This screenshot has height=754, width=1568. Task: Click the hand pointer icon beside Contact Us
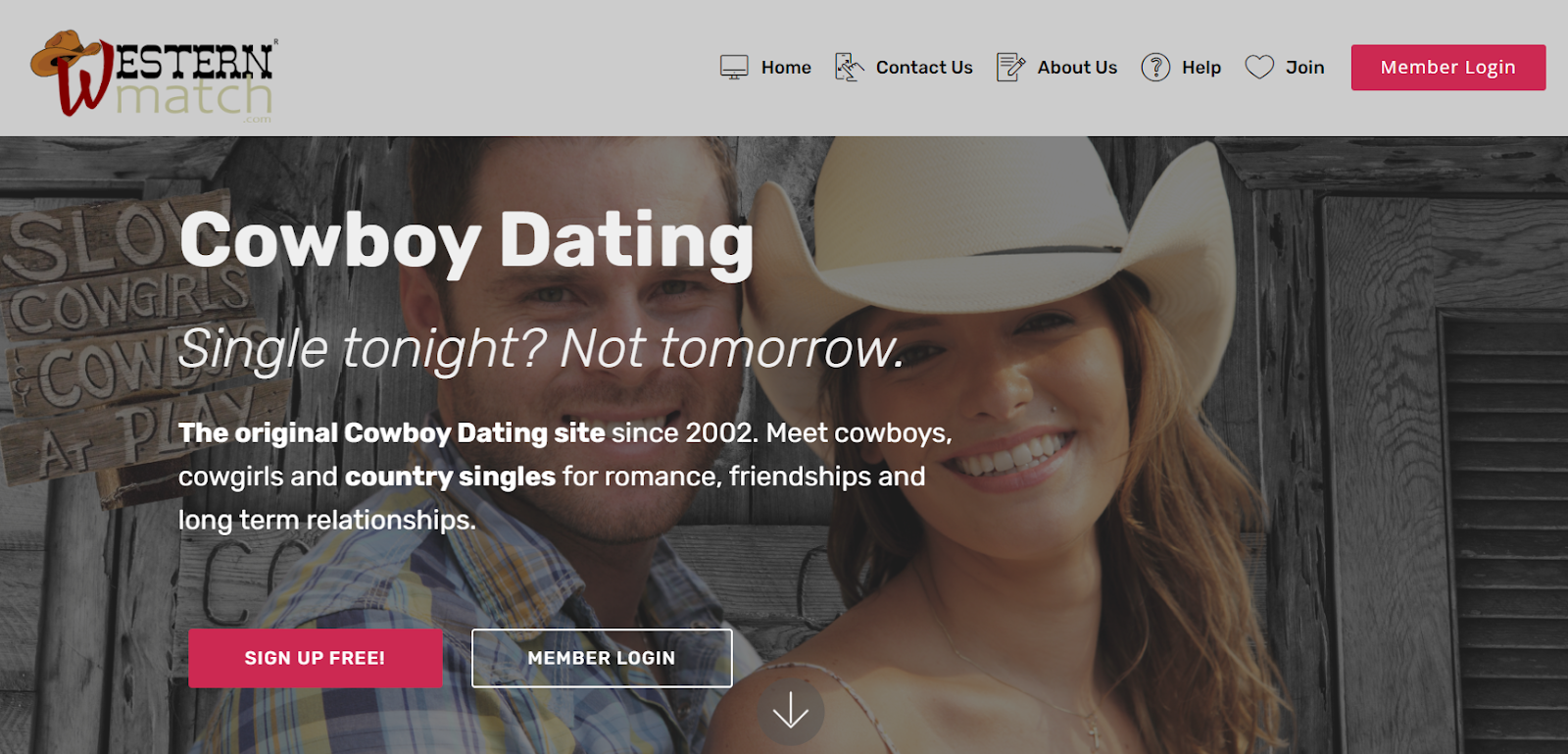(x=849, y=67)
